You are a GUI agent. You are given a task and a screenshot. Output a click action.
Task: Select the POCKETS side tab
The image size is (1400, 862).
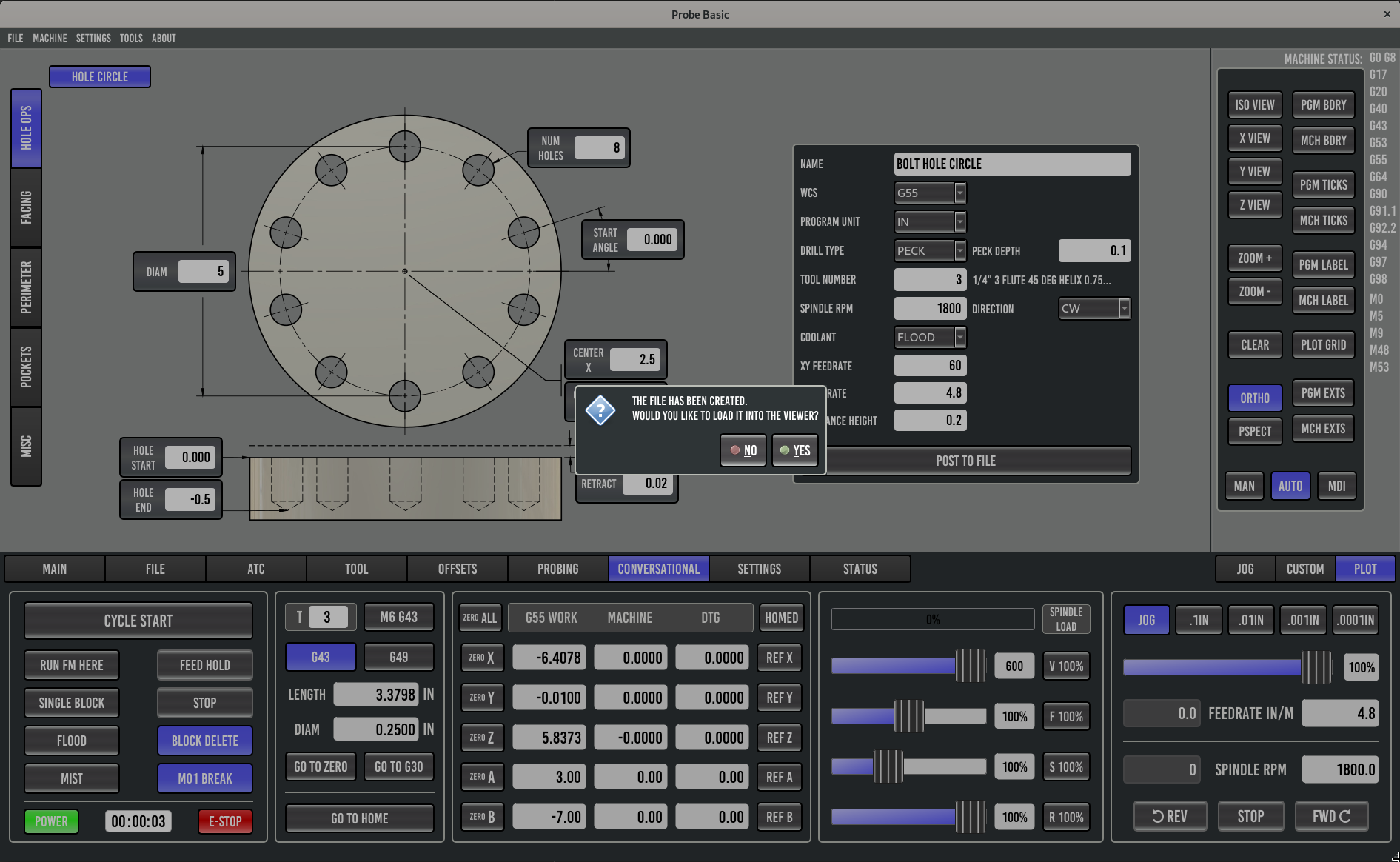pyautogui.click(x=26, y=367)
